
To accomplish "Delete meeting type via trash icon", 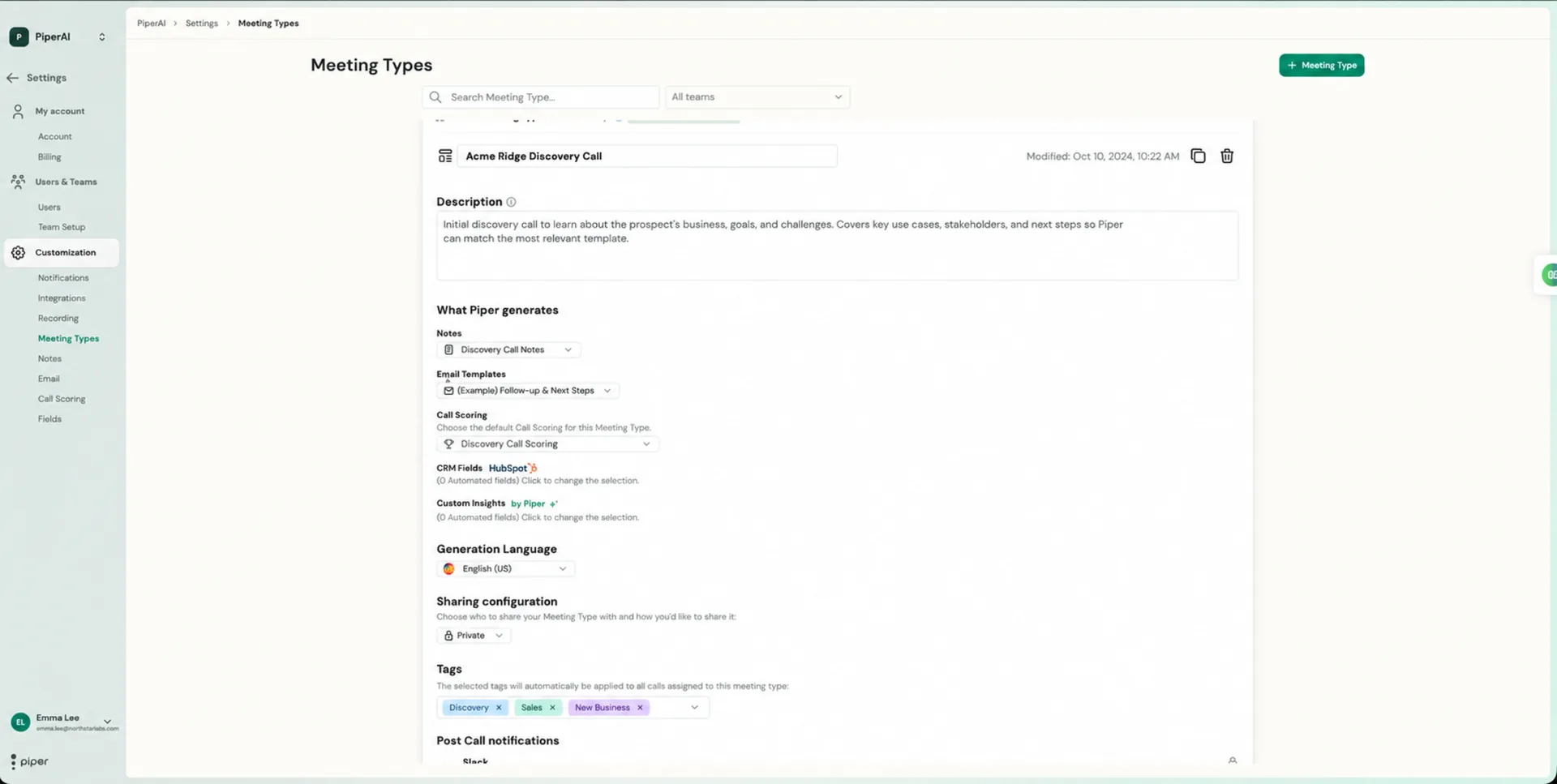I will coord(1227,156).
